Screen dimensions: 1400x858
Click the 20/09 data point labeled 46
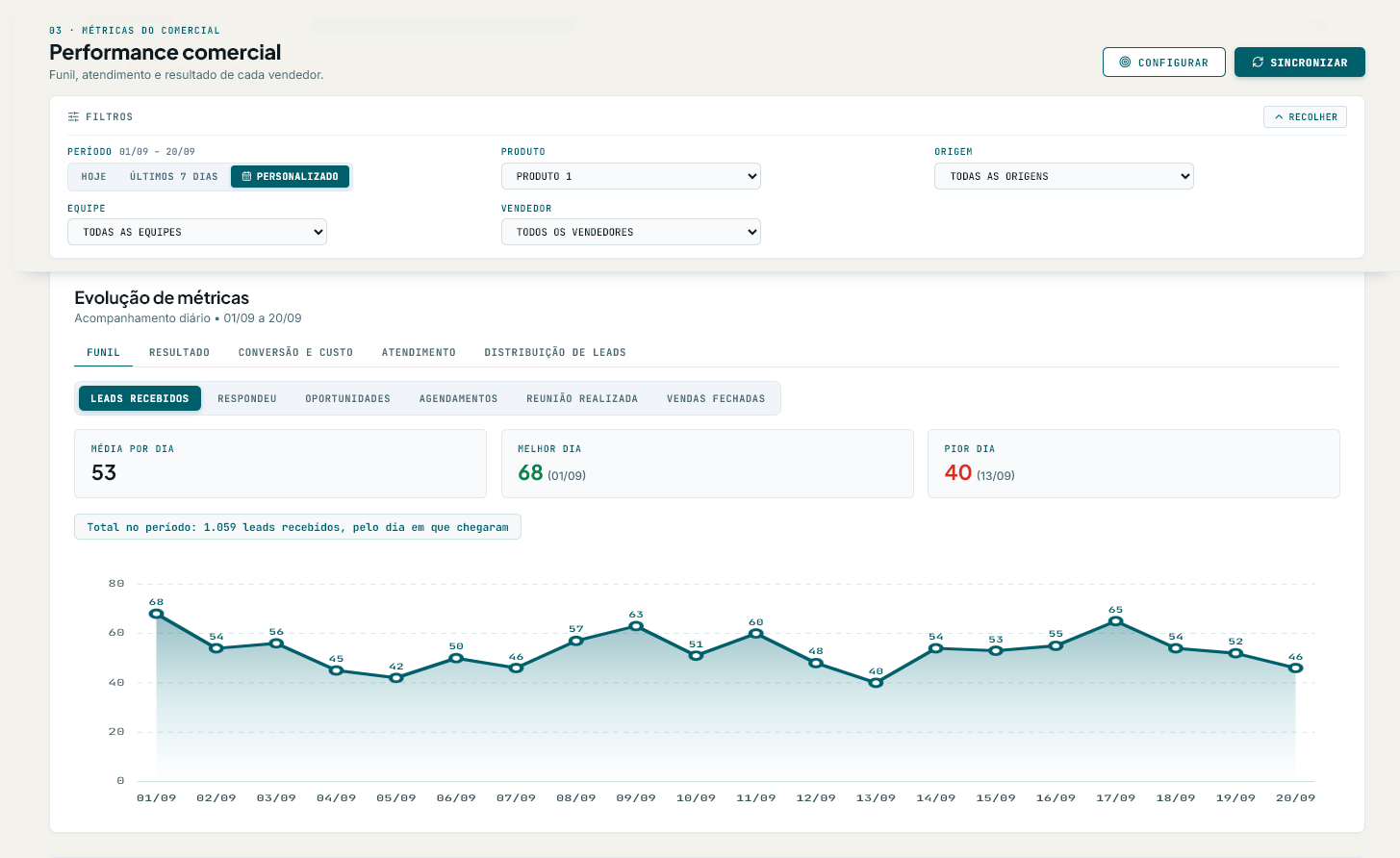point(1295,668)
